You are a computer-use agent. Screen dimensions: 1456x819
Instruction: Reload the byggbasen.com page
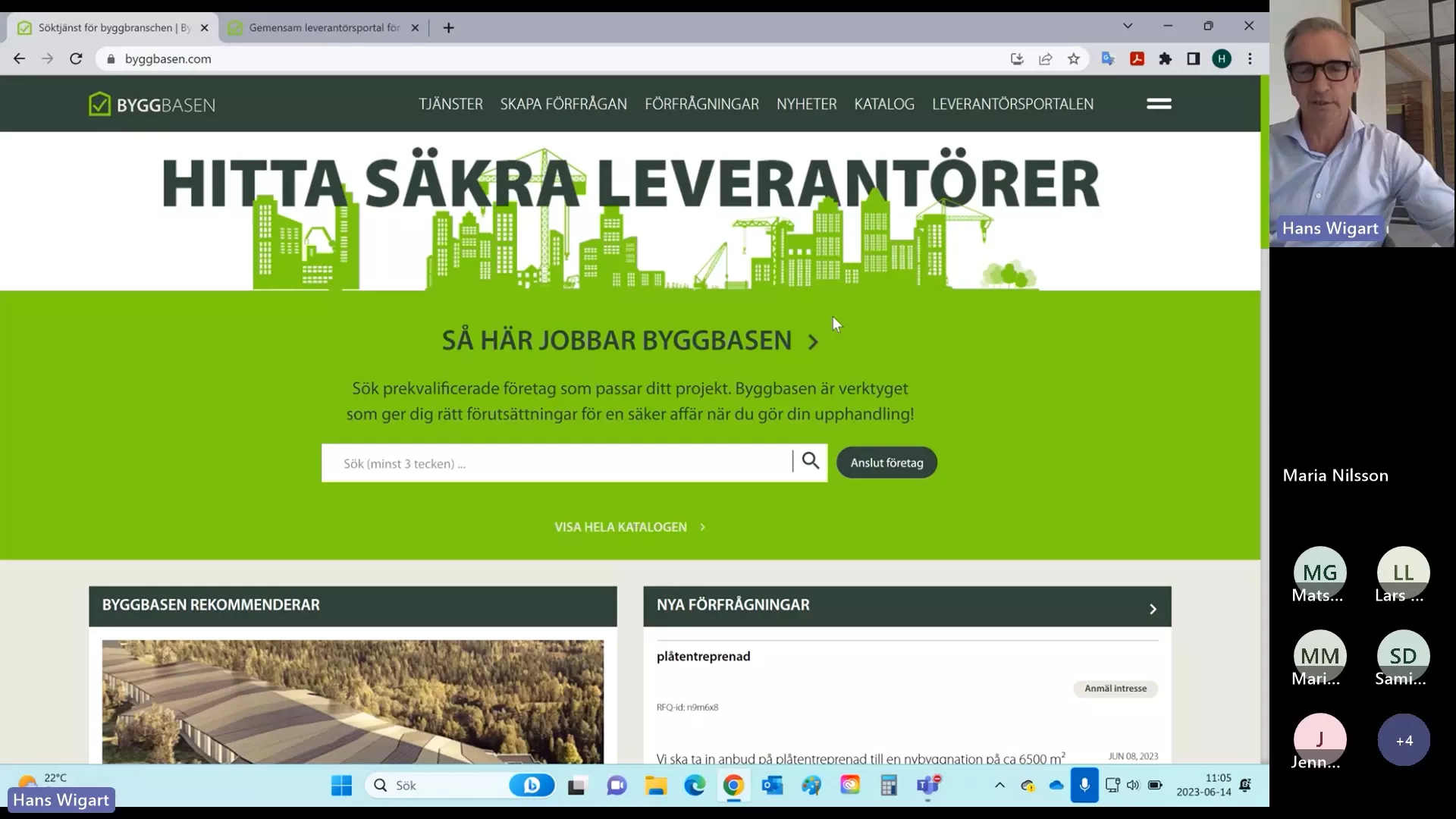click(76, 58)
